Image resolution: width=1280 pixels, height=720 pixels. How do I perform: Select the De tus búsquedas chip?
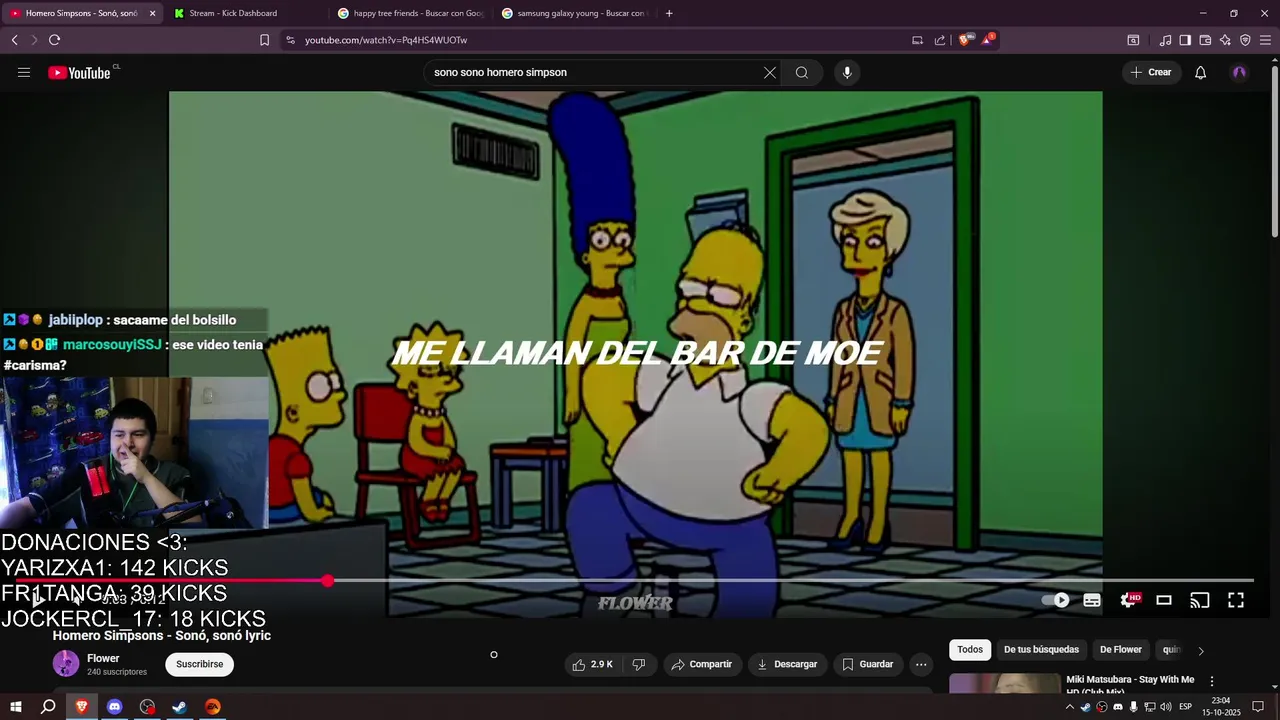(1041, 649)
